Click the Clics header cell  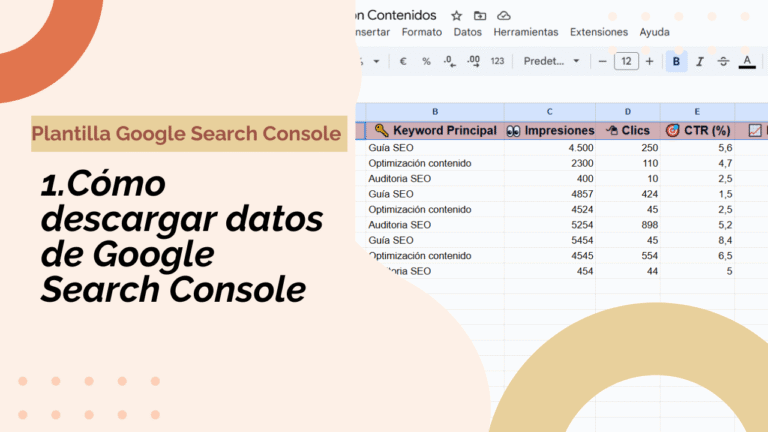tap(627, 130)
